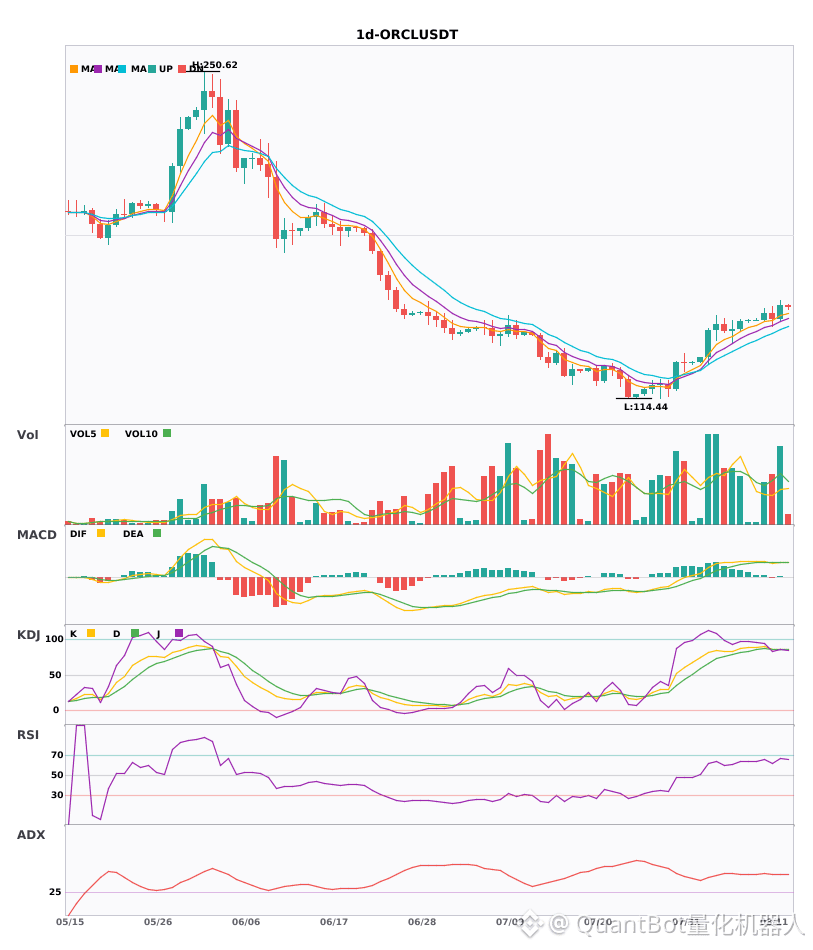Click the MACD panel label
813x950 pixels.
37,535
